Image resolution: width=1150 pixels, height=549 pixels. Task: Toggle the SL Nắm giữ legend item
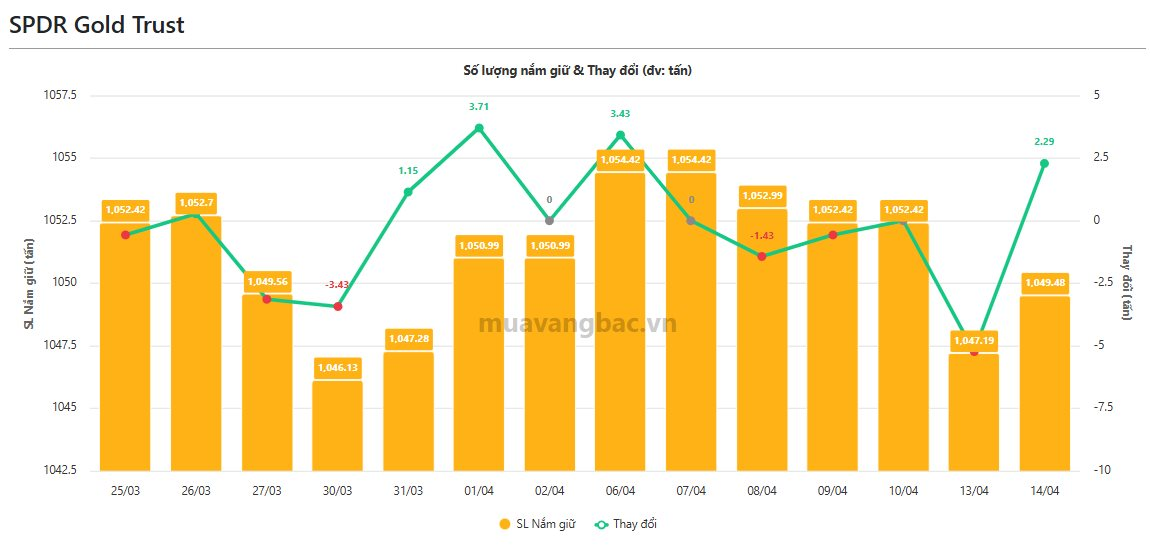(x=537, y=524)
